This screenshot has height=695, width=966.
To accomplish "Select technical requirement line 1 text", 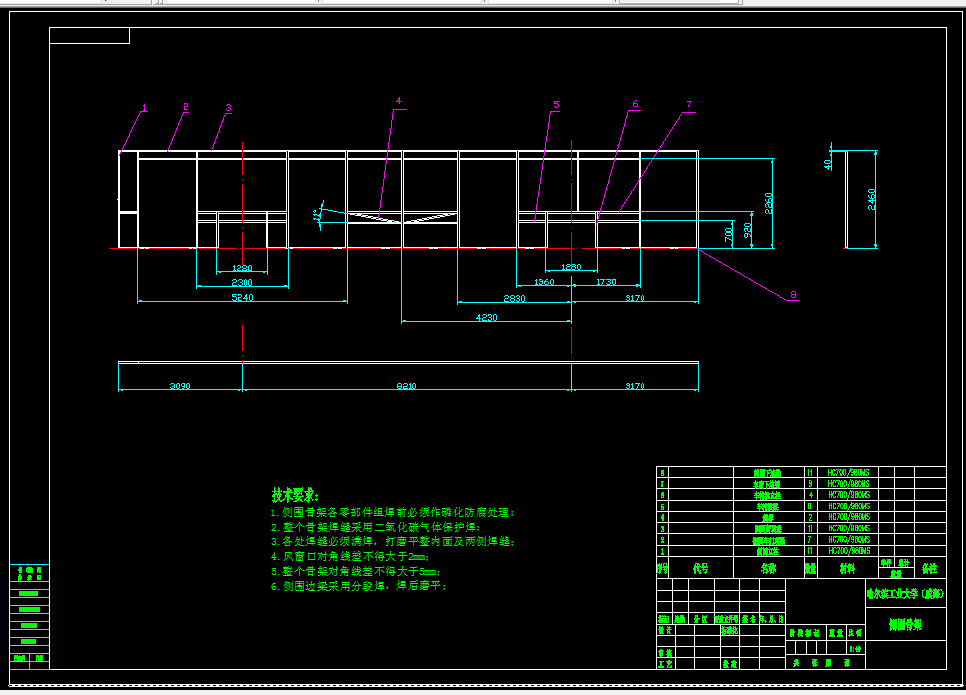I will 392,512.
